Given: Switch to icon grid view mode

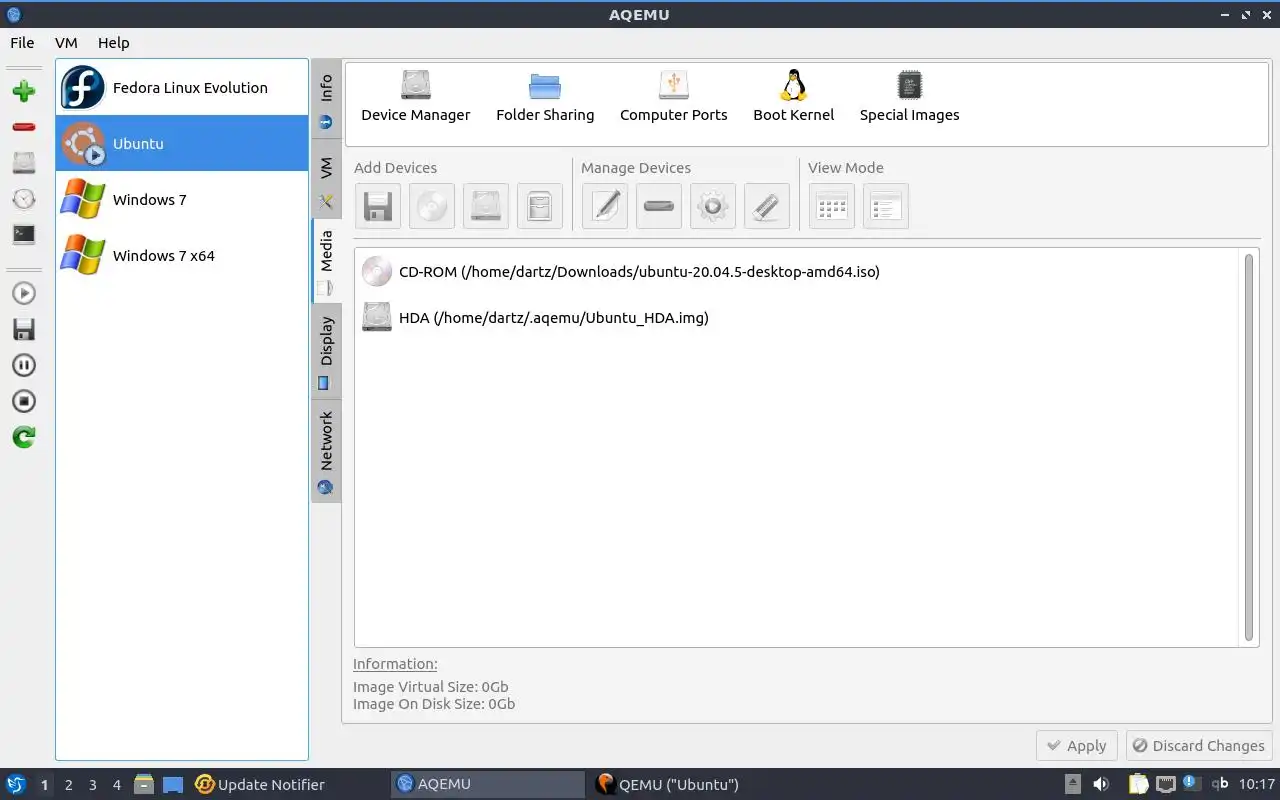Looking at the screenshot, I should (x=832, y=206).
